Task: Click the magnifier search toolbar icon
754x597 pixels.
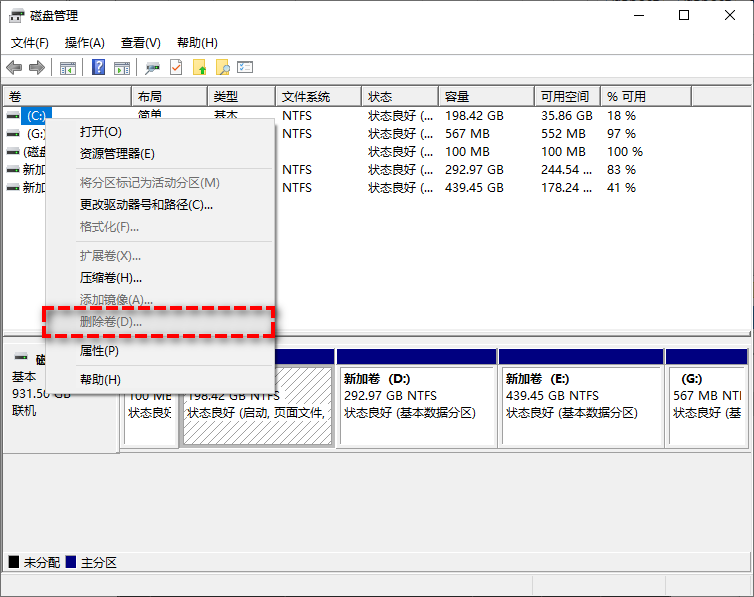Action: tap(223, 68)
